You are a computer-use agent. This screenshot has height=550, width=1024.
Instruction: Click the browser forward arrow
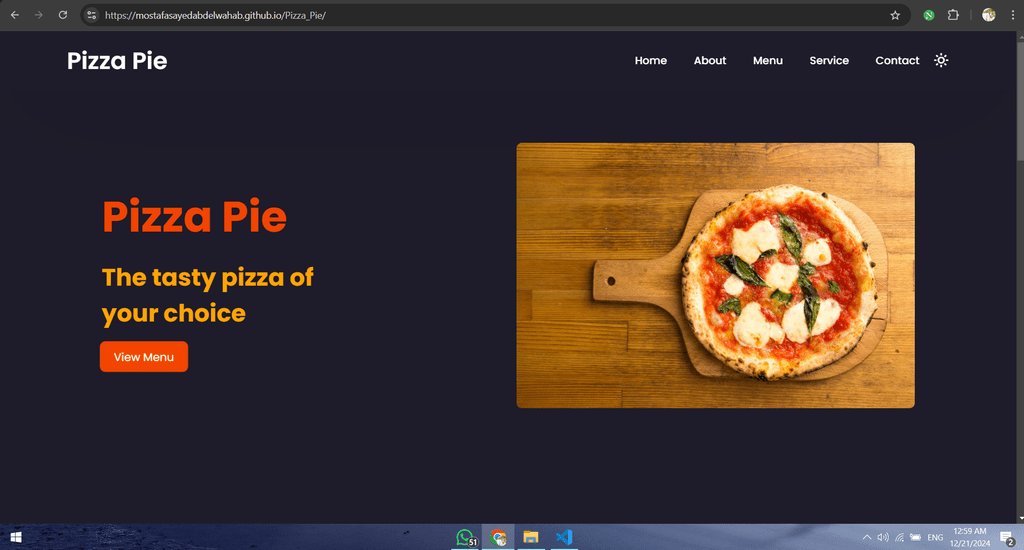click(39, 15)
